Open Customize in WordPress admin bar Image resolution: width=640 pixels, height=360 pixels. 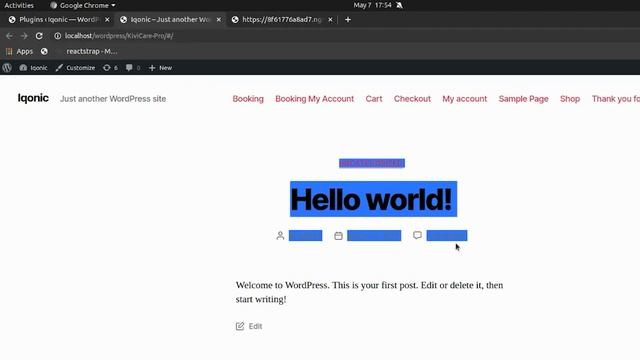click(76, 68)
